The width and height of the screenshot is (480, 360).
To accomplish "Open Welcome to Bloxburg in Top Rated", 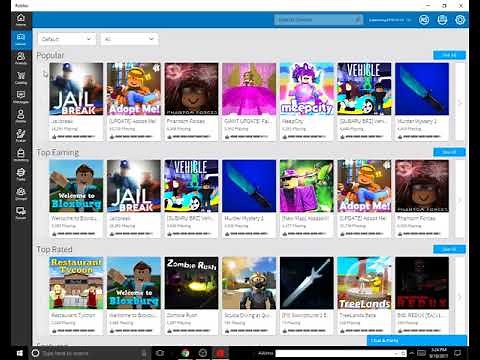I will pyautogui.click(x=134, y=283).
